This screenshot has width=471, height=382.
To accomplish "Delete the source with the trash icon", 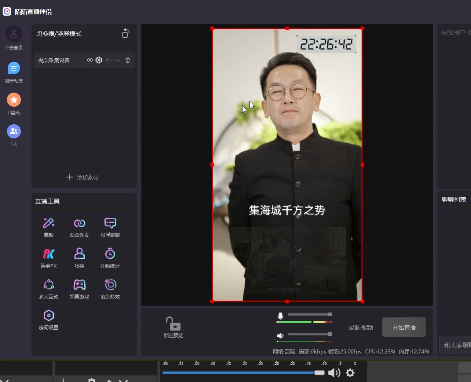I will 128,60.
